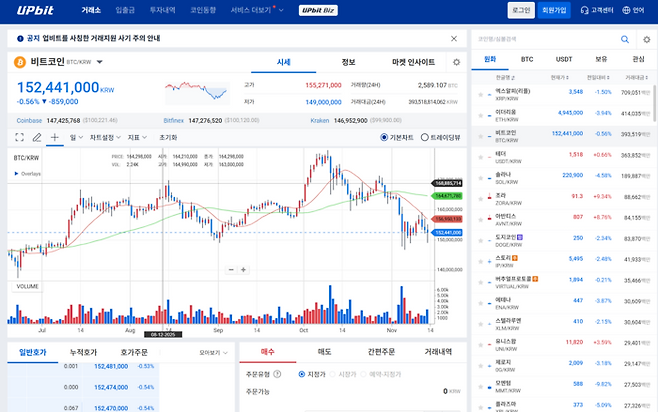Favorite BTC/KRW with star icon
Screen dimensions: 658x412
click(480, 136)
